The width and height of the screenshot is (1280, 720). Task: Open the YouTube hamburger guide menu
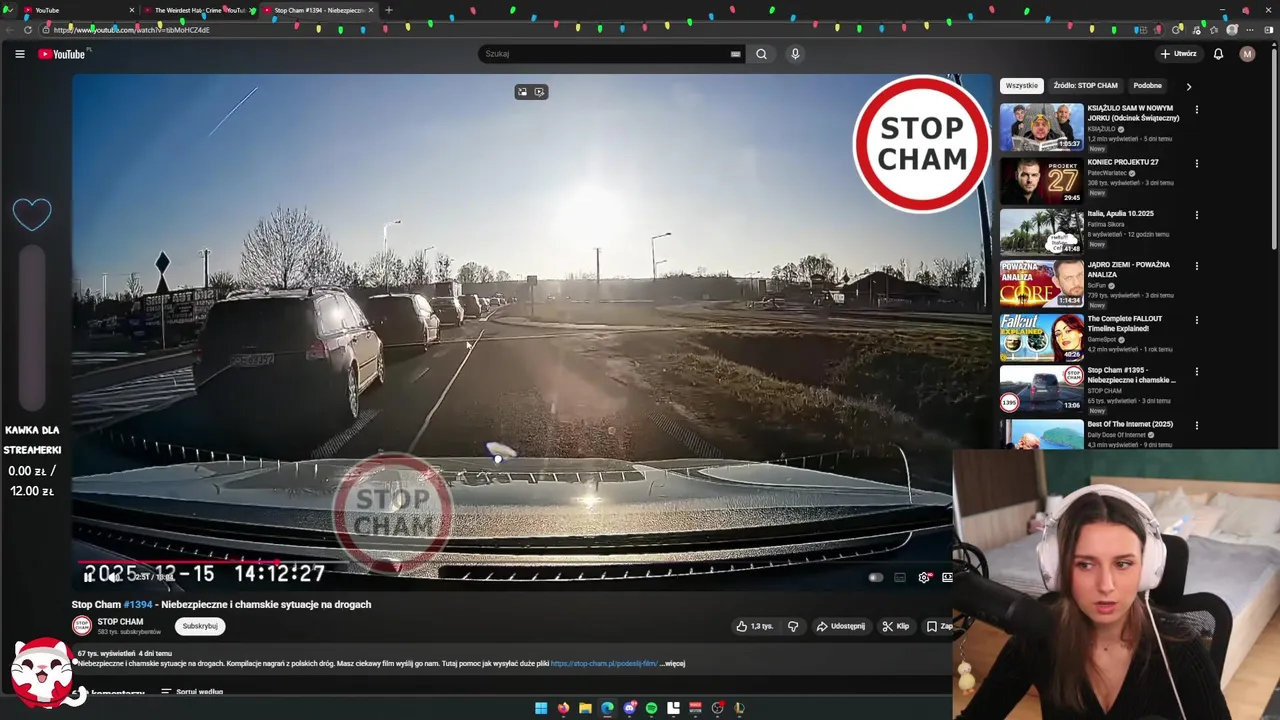19,54
